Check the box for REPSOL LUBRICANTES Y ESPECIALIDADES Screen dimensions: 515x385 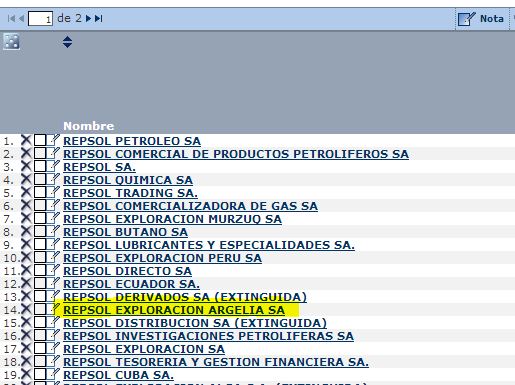[x=40, y=244]
